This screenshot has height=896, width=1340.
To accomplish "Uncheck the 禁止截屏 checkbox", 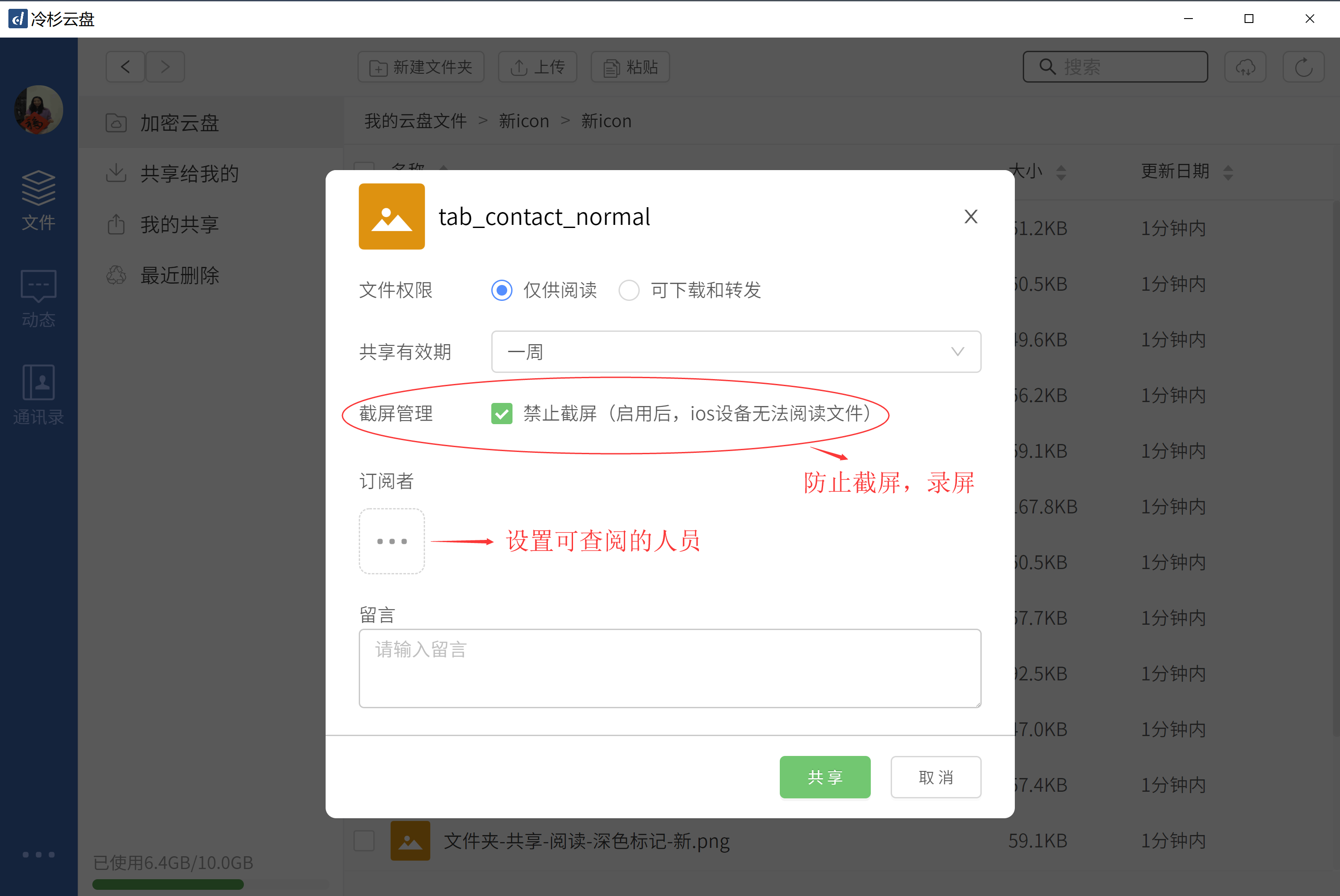I will [502, 414].
